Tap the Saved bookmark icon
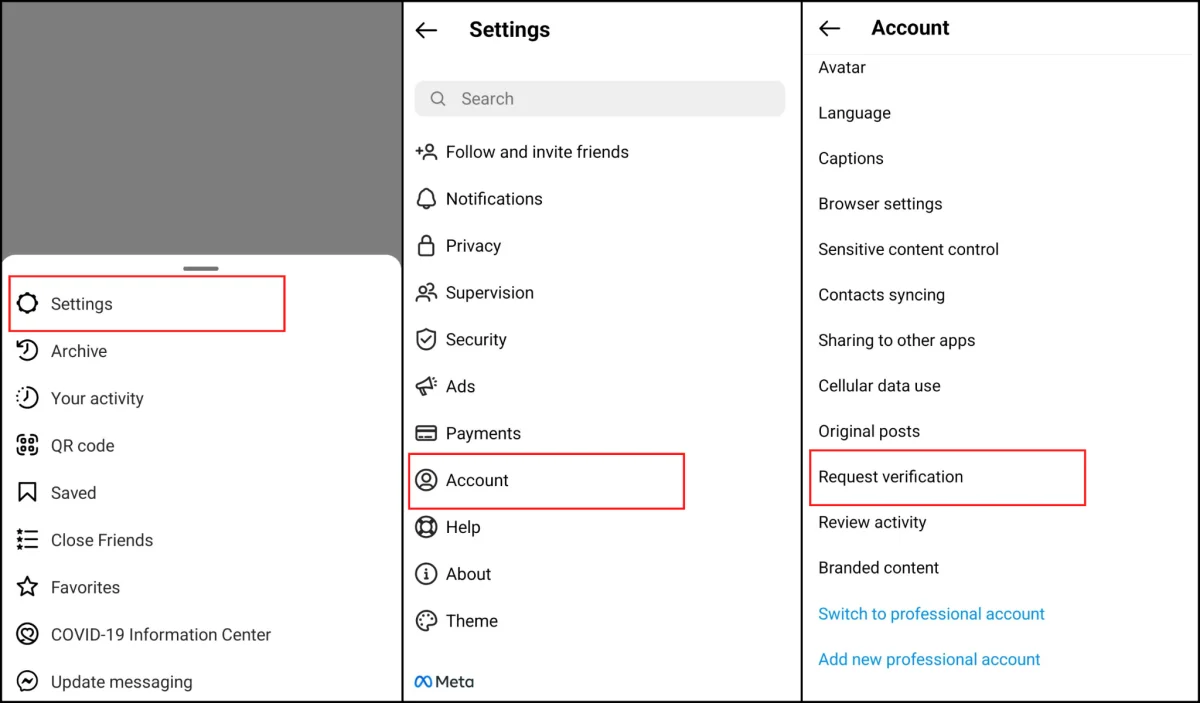The height and width of the screenshot is (703, 1200). pyautogui.click(x=28, y=493)
